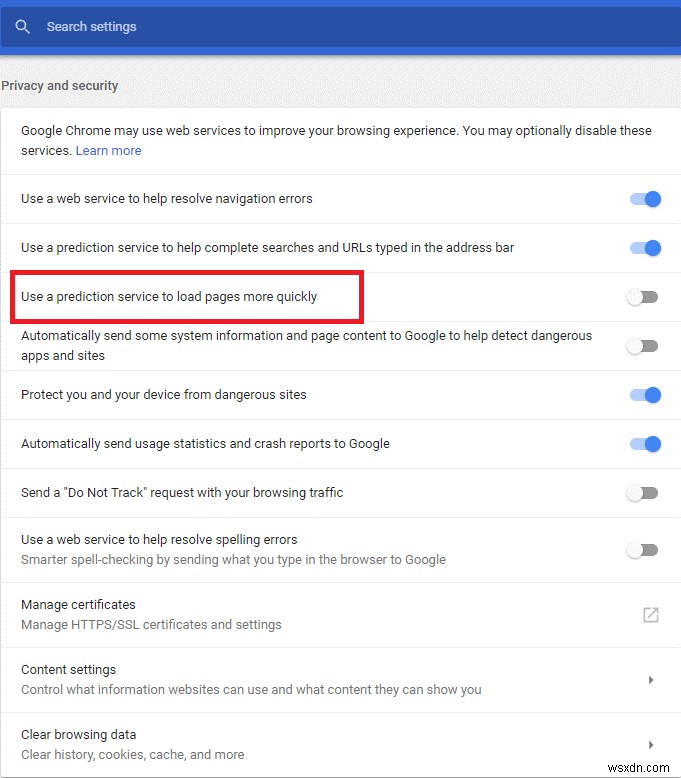Click 'Use a web service to help resolve navigation errors' text
Screen dimensions: 681x778
167,198
